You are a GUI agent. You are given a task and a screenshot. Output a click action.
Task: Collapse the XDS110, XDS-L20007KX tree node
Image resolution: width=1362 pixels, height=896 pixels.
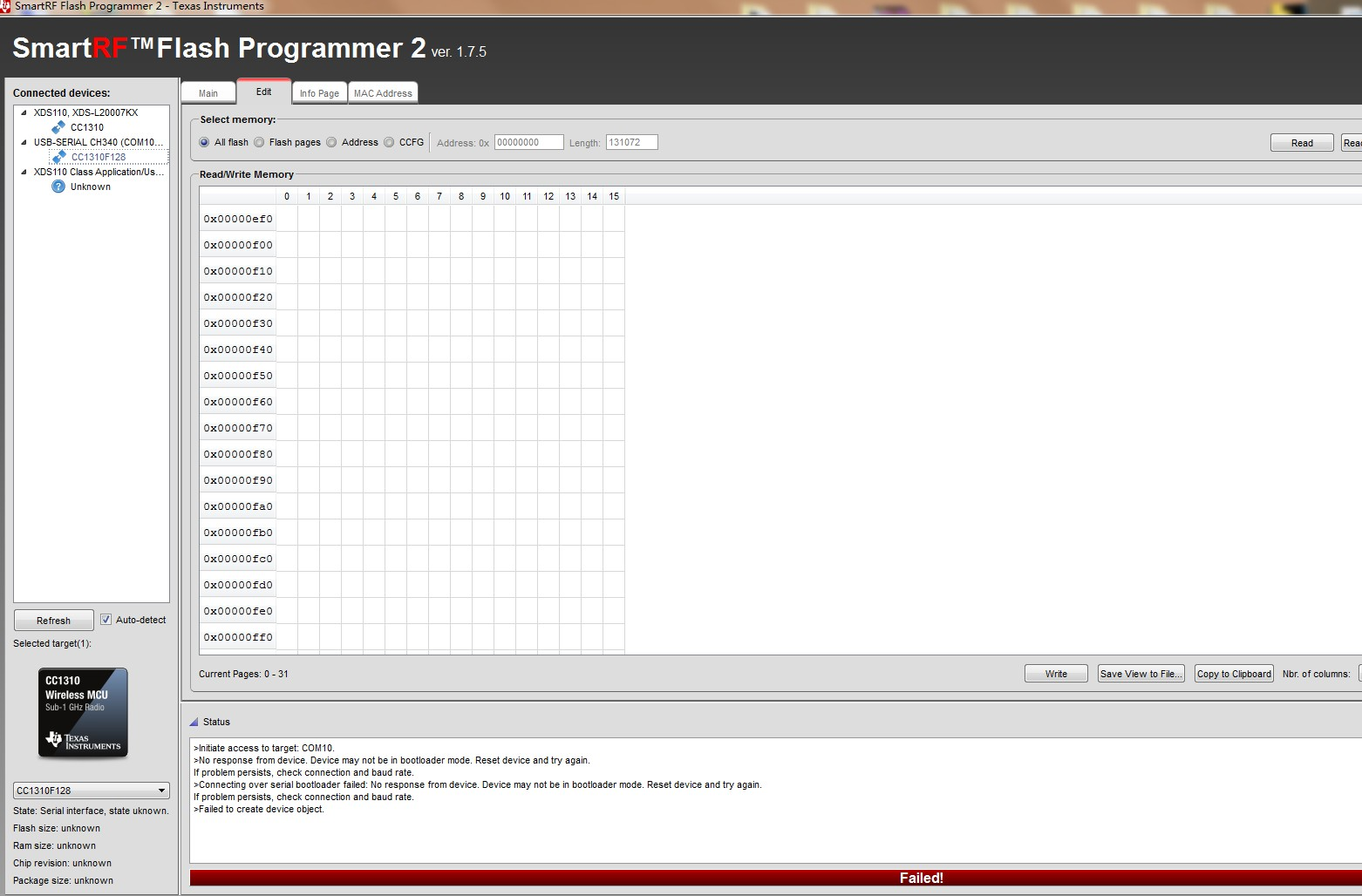tap(24, 112)
